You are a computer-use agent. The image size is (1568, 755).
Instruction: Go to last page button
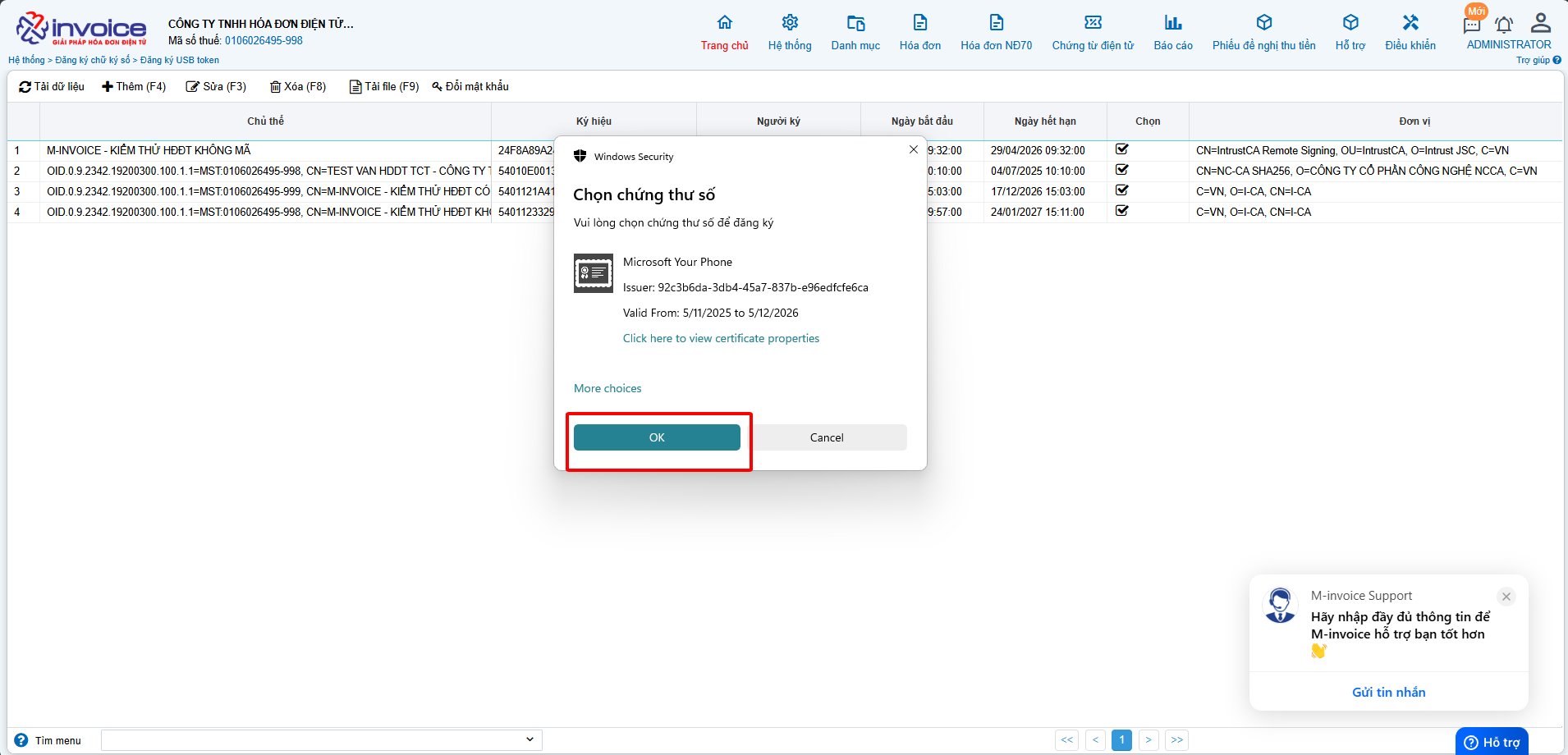pyautogui.click(x=1177, y=740)
